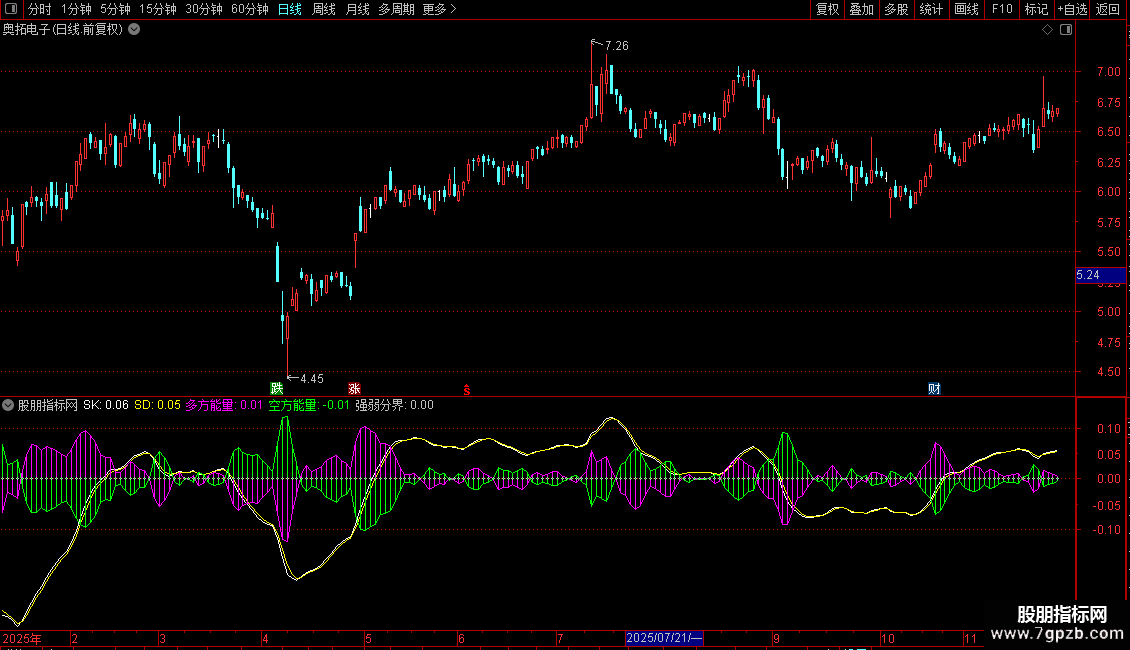Expand the 更多 timeframe options
1130x650 pixels.
(x=439, y=9)
